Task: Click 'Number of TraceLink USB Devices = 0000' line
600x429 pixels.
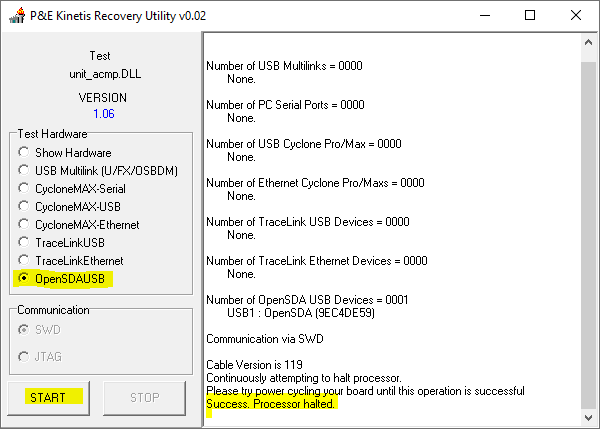Action: click(x=308, y=222)
